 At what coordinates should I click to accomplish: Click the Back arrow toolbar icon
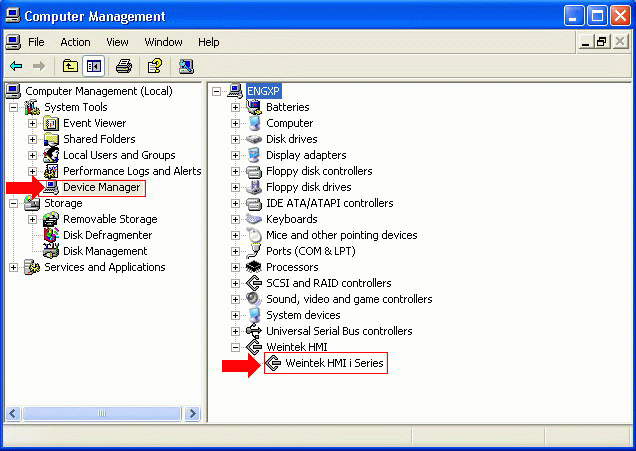[x=16, y=66]
